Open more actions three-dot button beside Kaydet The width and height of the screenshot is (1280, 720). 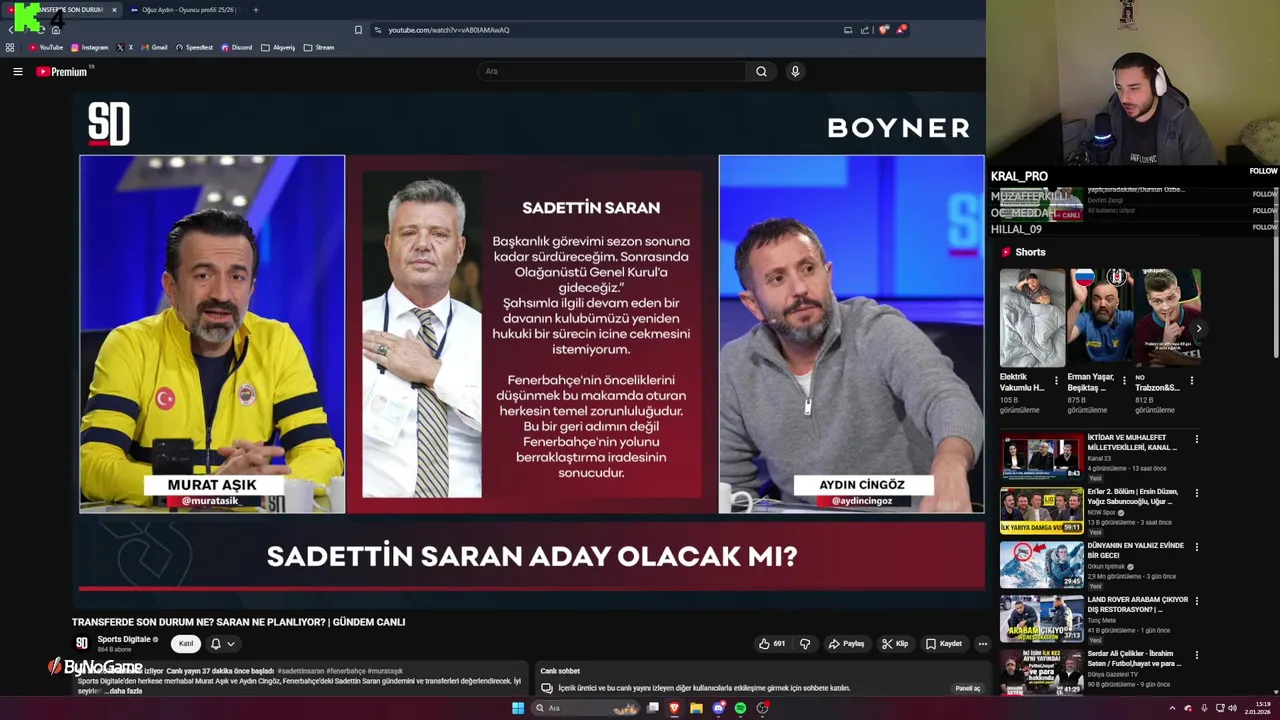coord(983,644)
